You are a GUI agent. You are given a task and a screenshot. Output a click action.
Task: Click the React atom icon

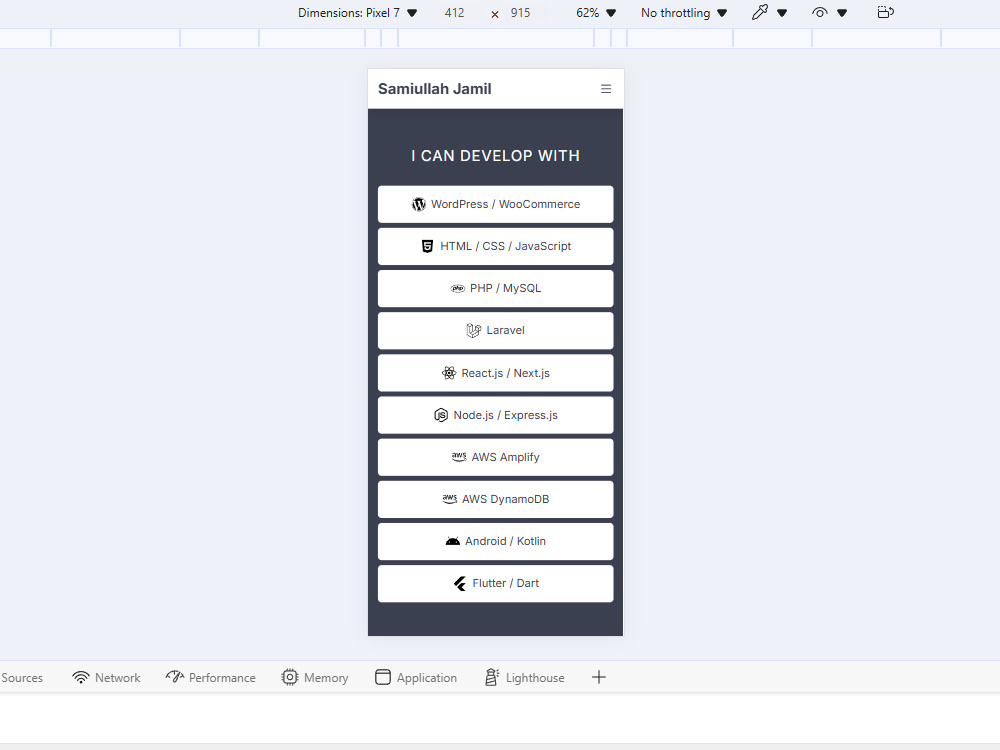point(449,373)
